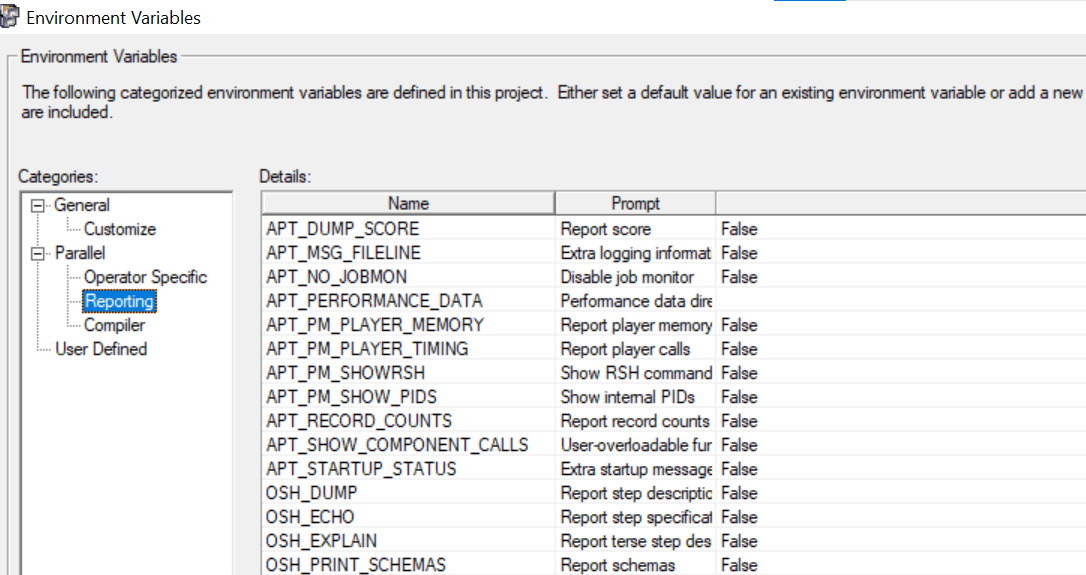This screenshot has height=575, width=1086.
Task: Edit the empty value for APT_PERFORMANCE_DATA
Action: click(900, 301)
